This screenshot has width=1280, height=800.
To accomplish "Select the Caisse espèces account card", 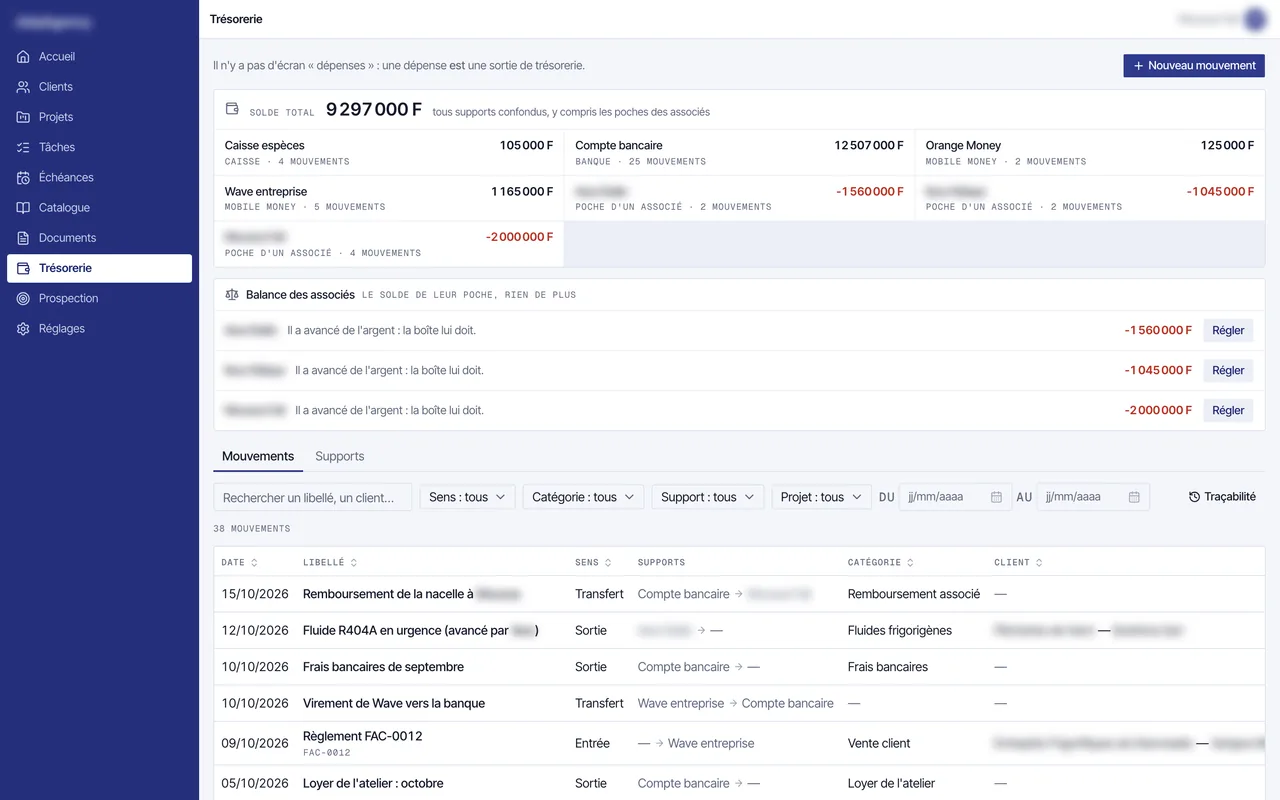I will pos(389,153).
